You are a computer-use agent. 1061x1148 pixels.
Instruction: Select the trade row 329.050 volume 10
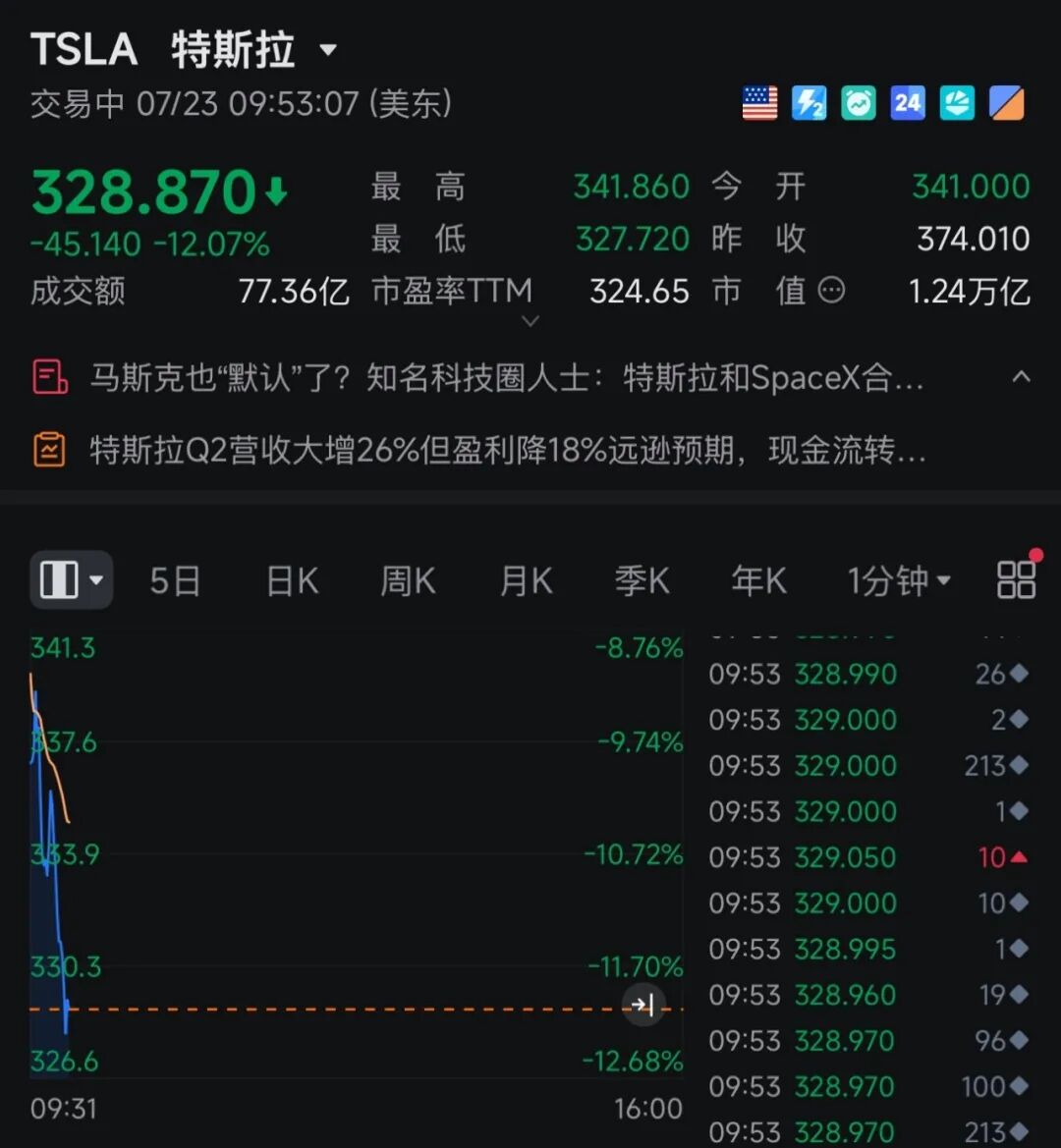pos(868,857)
